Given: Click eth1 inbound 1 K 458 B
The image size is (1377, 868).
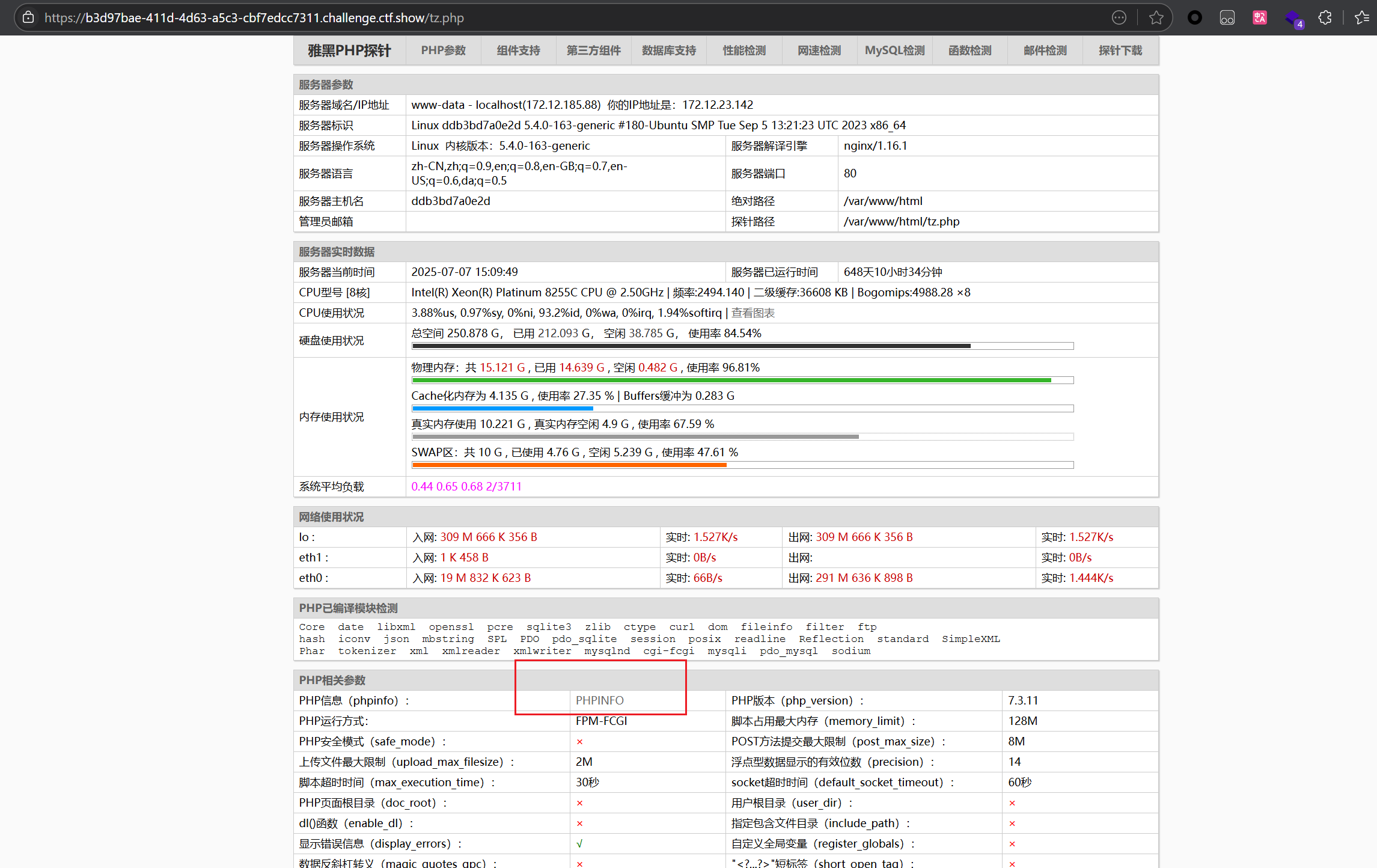Looking at the screenshot, I should pos(464,557).
